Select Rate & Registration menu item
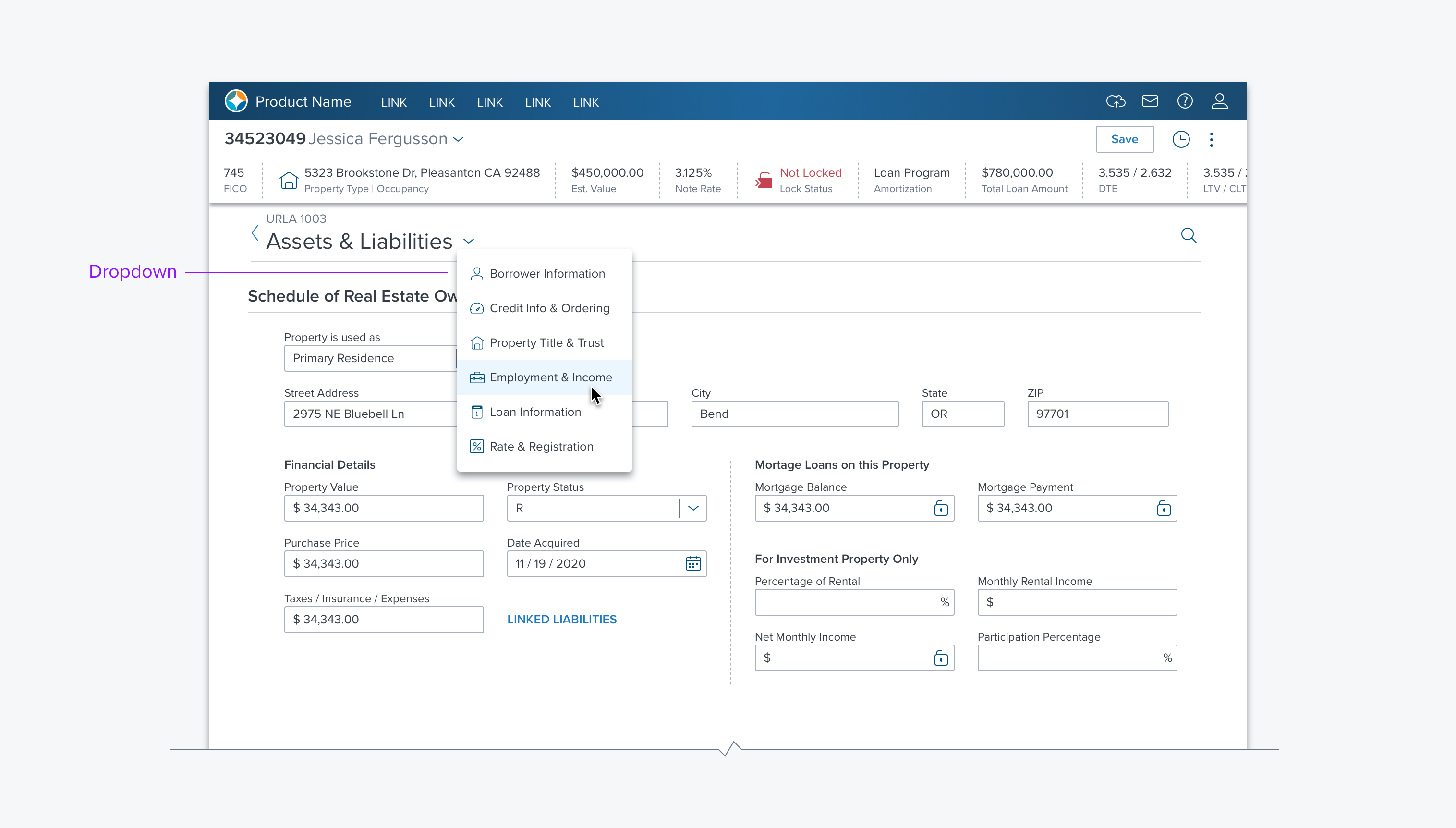1456x828 pixels. coord(544,447)
